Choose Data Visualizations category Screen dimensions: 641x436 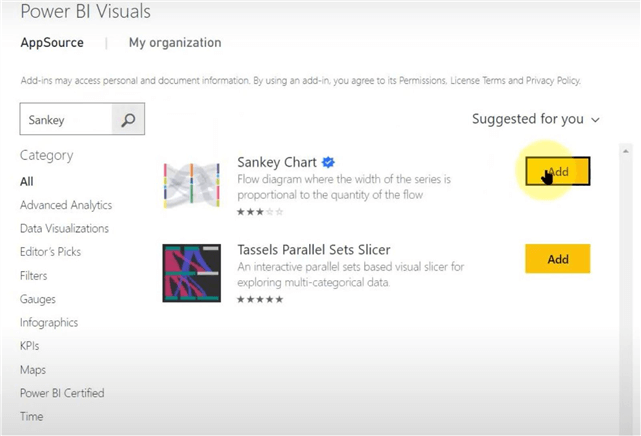[x=64, y=228]
